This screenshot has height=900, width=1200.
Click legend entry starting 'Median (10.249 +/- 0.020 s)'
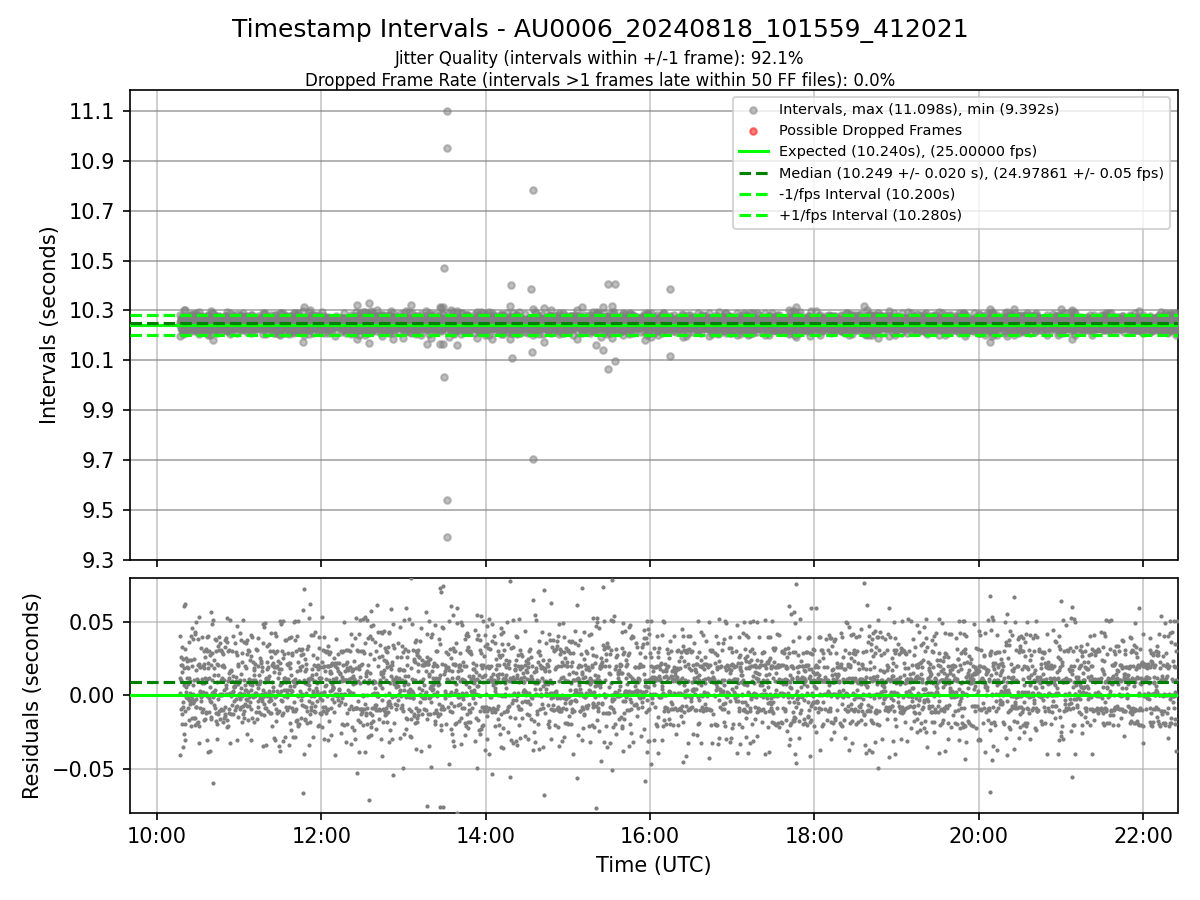[x=971, y=172]
